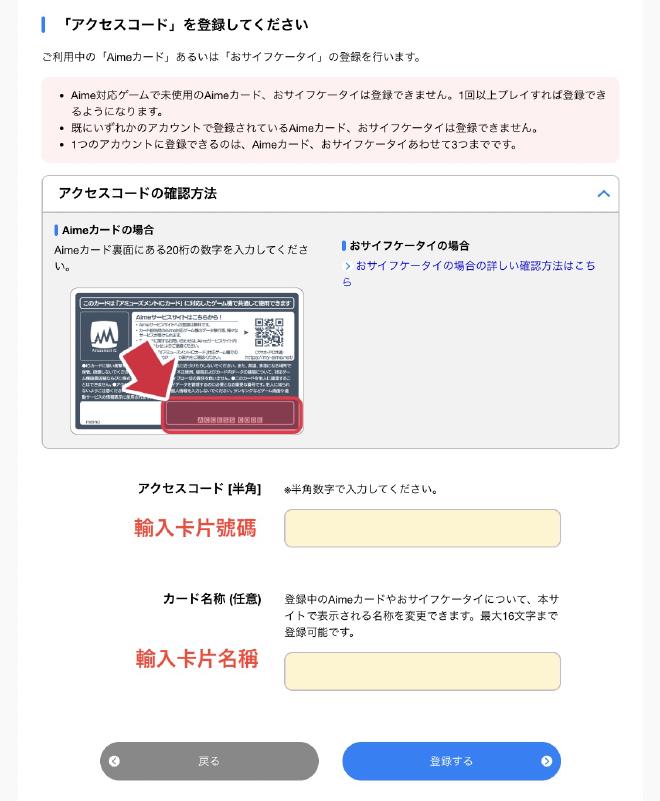This screenshot has width=660, height=801.
Task: Click the カード名称 (任意) label
Action: click(212, 599)
